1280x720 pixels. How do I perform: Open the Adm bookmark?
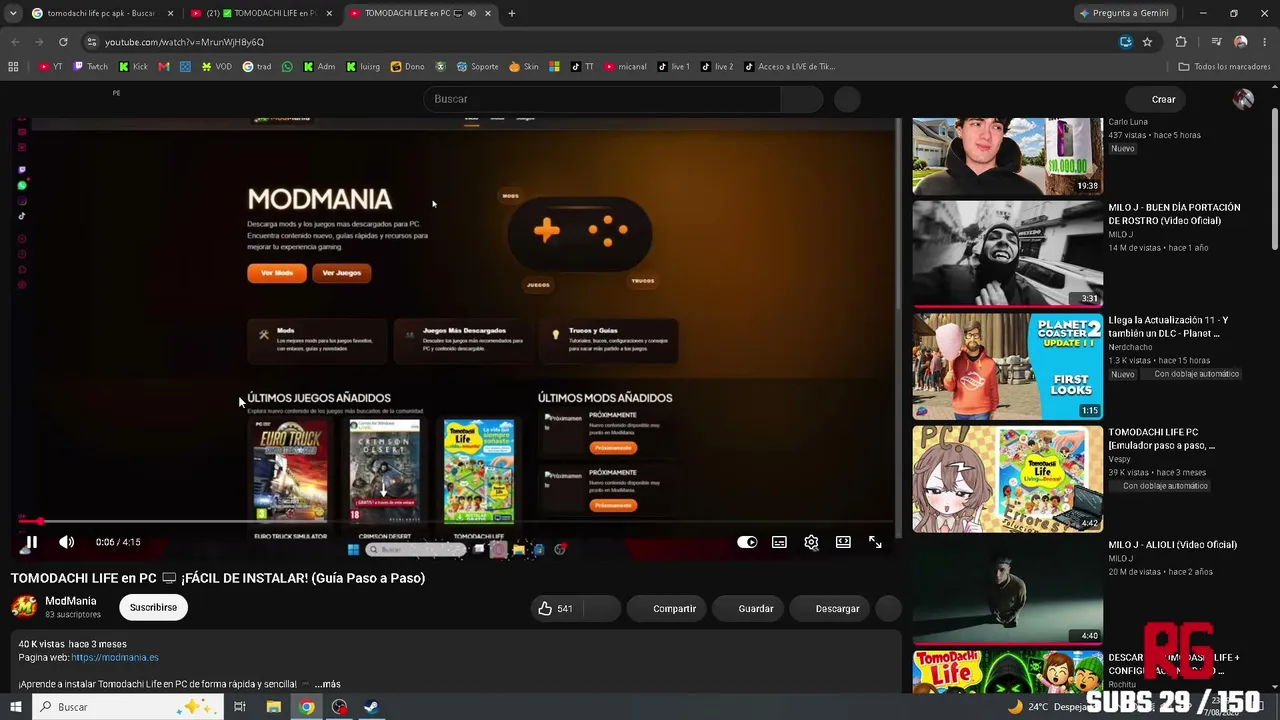(x=319, y=67)
